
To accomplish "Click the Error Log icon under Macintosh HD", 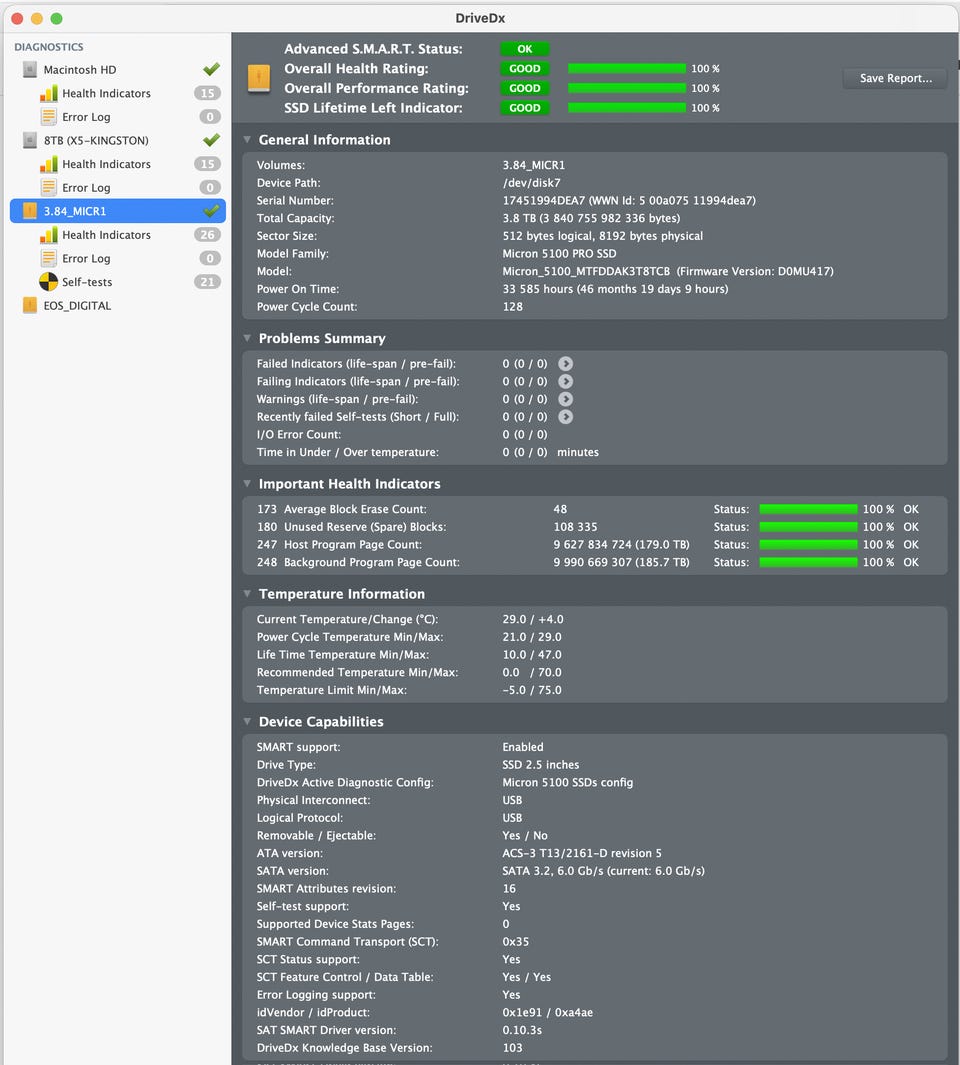I will pos(48,117).
